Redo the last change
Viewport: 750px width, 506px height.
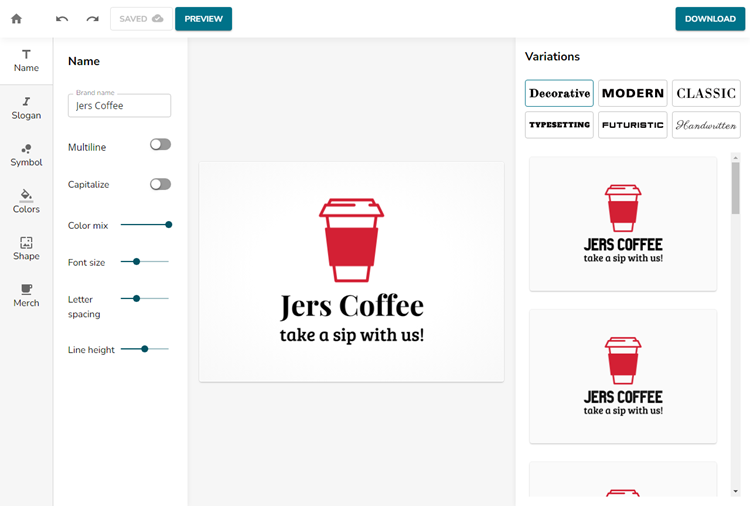(x=92, y=19)
